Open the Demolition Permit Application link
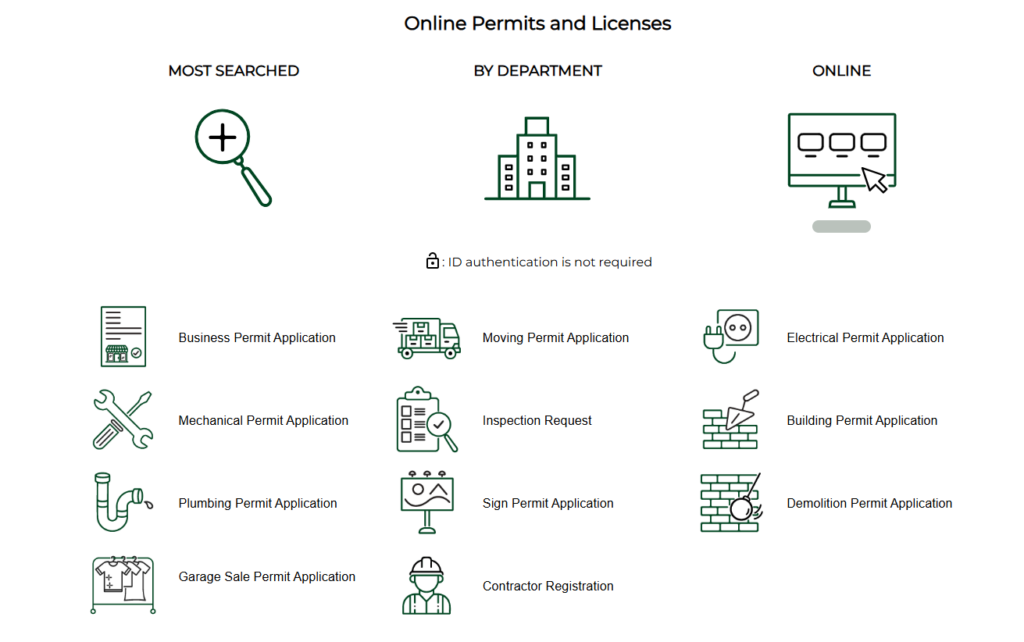The image size is (1024, 642). (869, 504)
